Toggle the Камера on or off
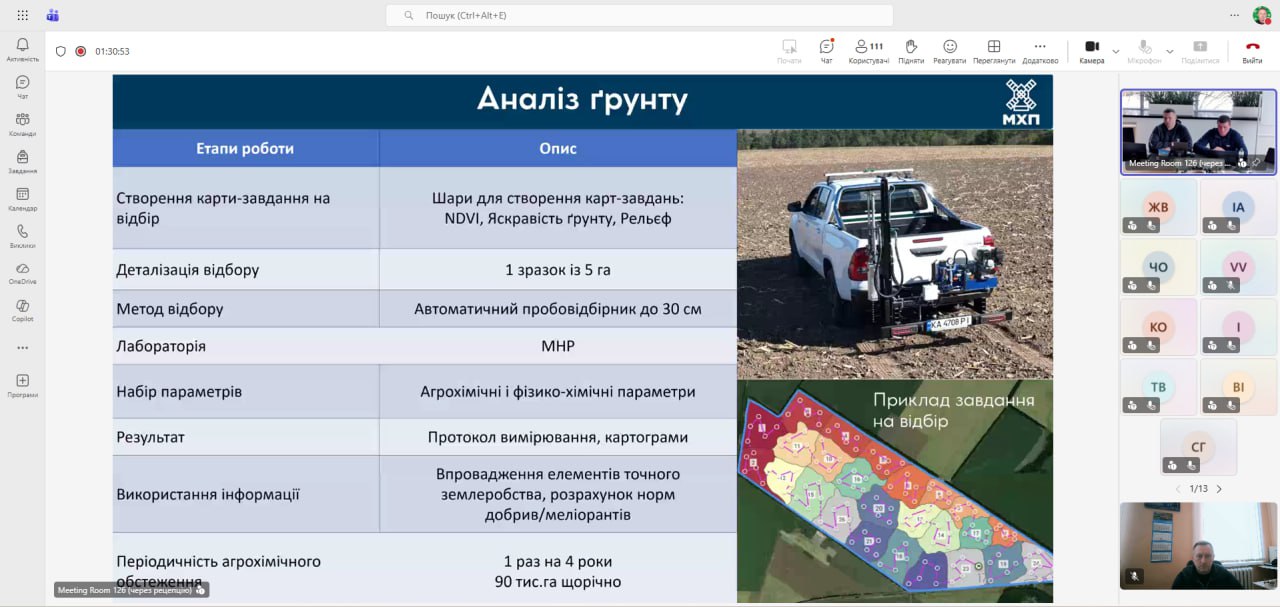Screen dimensions: 1280x607 (x=1092, y=50)
